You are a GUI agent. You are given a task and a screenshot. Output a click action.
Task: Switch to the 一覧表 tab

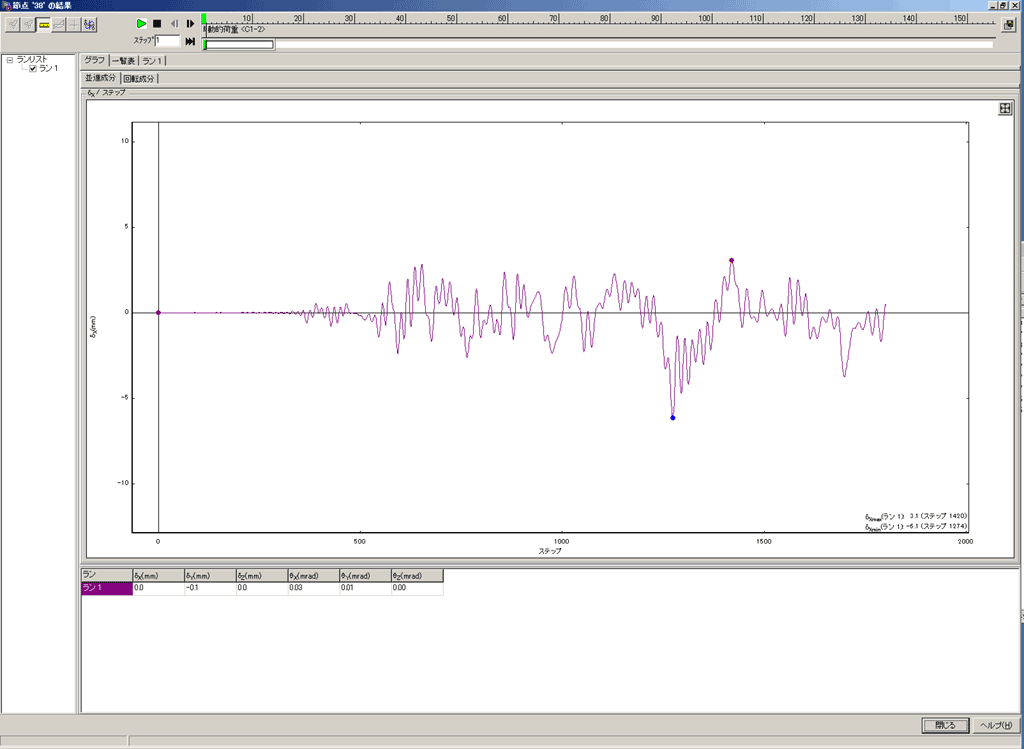coord(124,61)
